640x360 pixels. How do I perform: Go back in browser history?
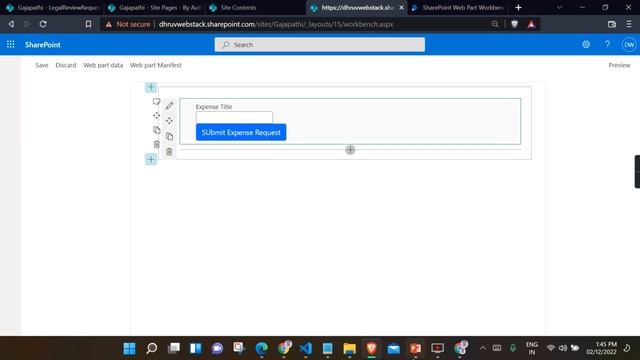pyautogui.click(x=11, y=24)
